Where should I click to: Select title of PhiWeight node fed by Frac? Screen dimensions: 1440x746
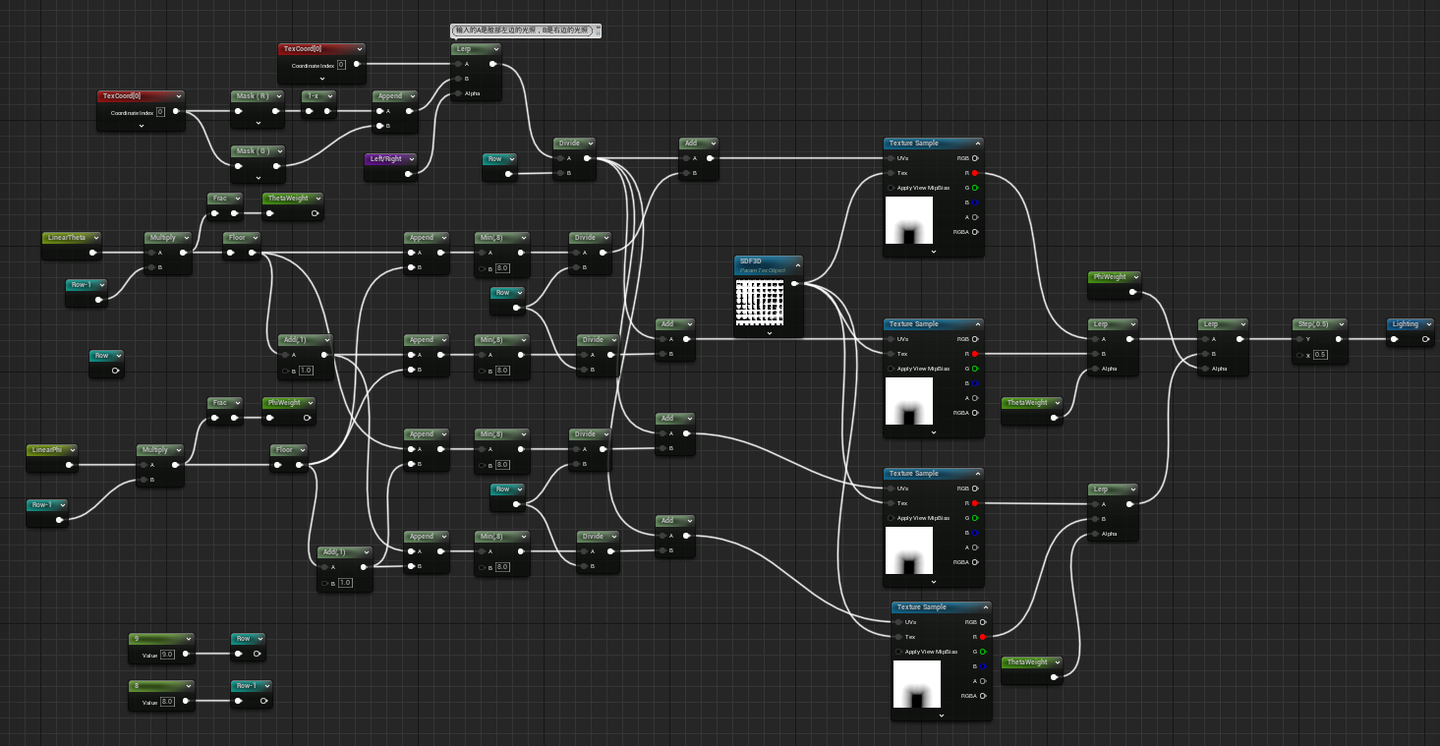[285, 403]
